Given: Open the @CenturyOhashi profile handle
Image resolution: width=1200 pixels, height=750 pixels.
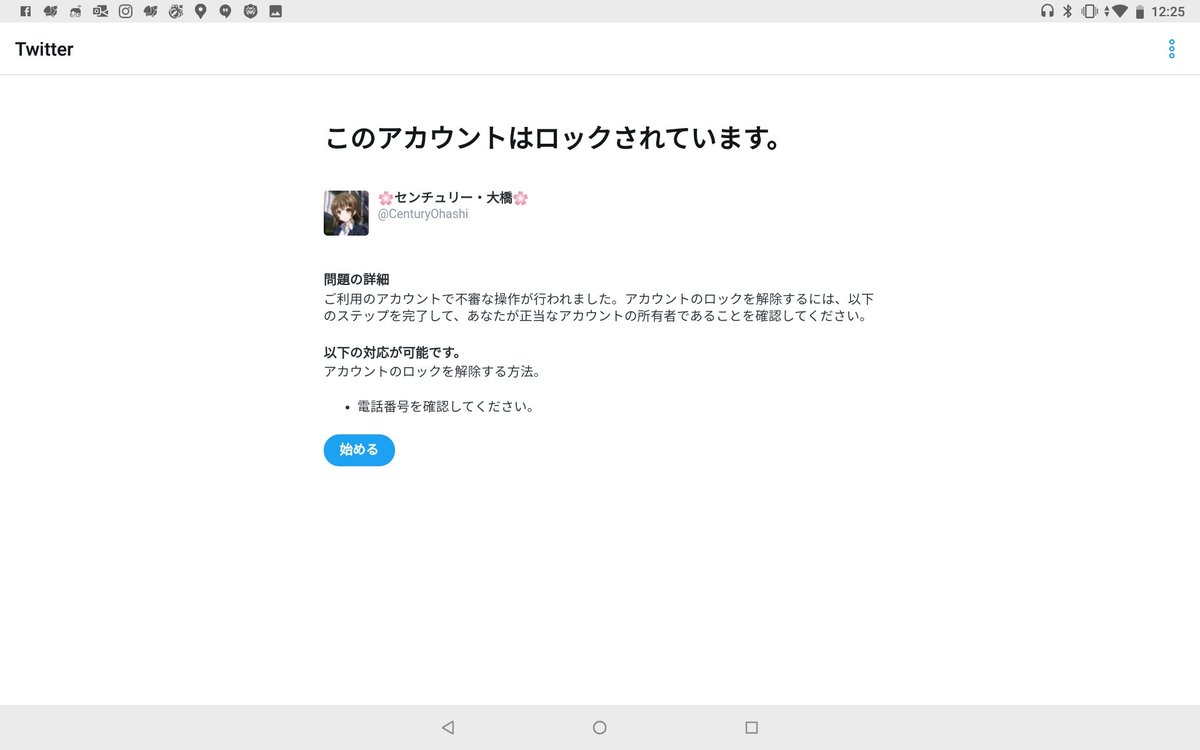Looking at the screenshot, I should 422,213.
